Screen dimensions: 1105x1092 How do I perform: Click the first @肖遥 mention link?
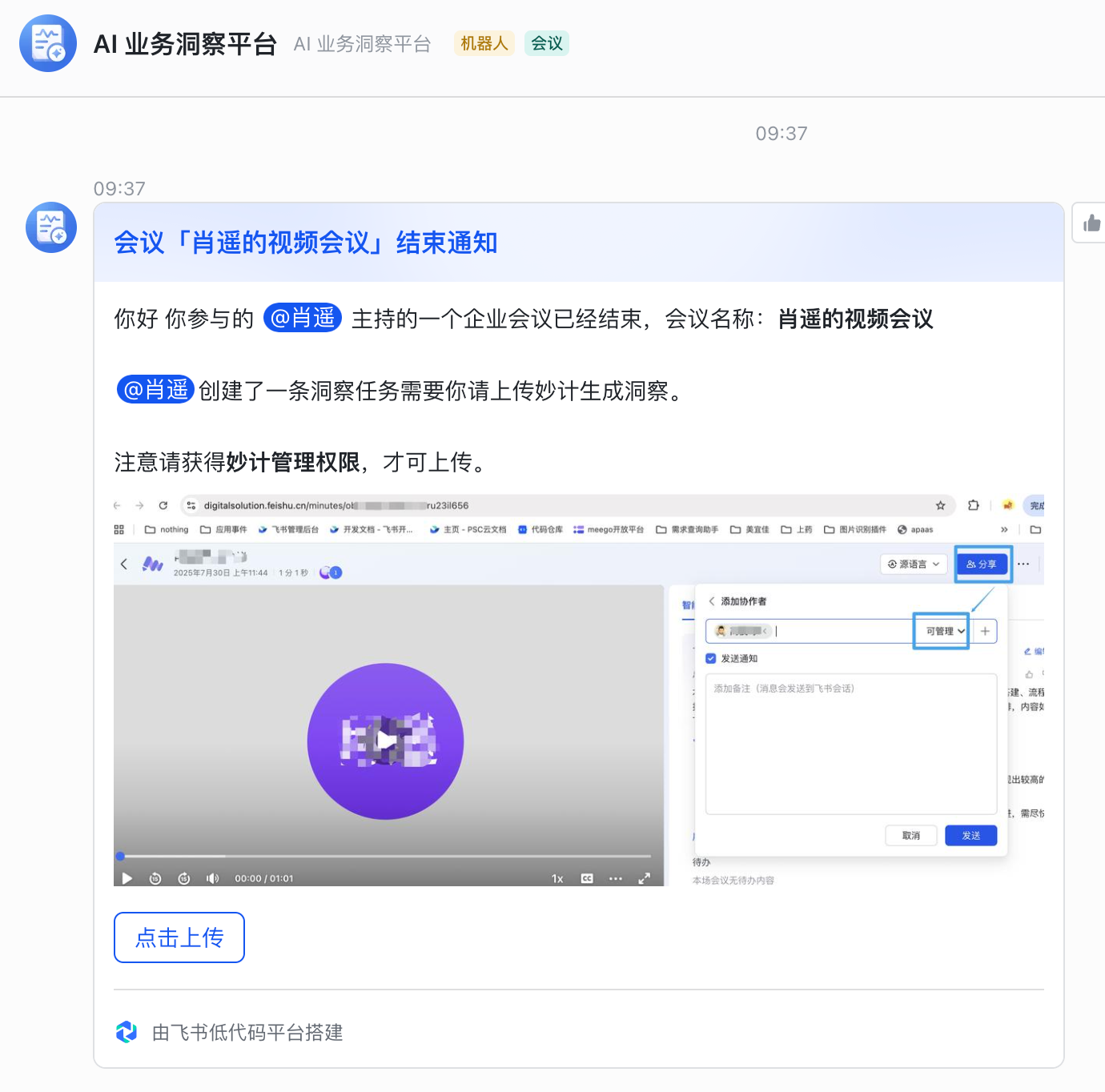(303, 318)
